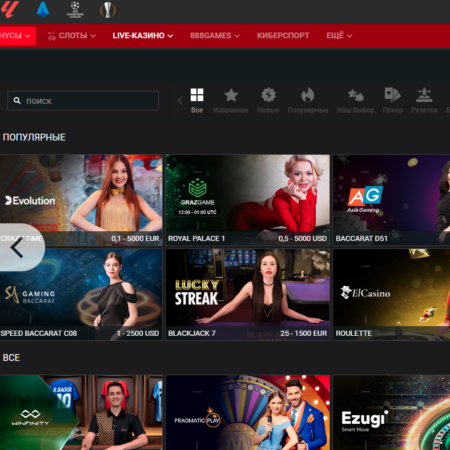Open the LaLiga league icon

[10, 9]
